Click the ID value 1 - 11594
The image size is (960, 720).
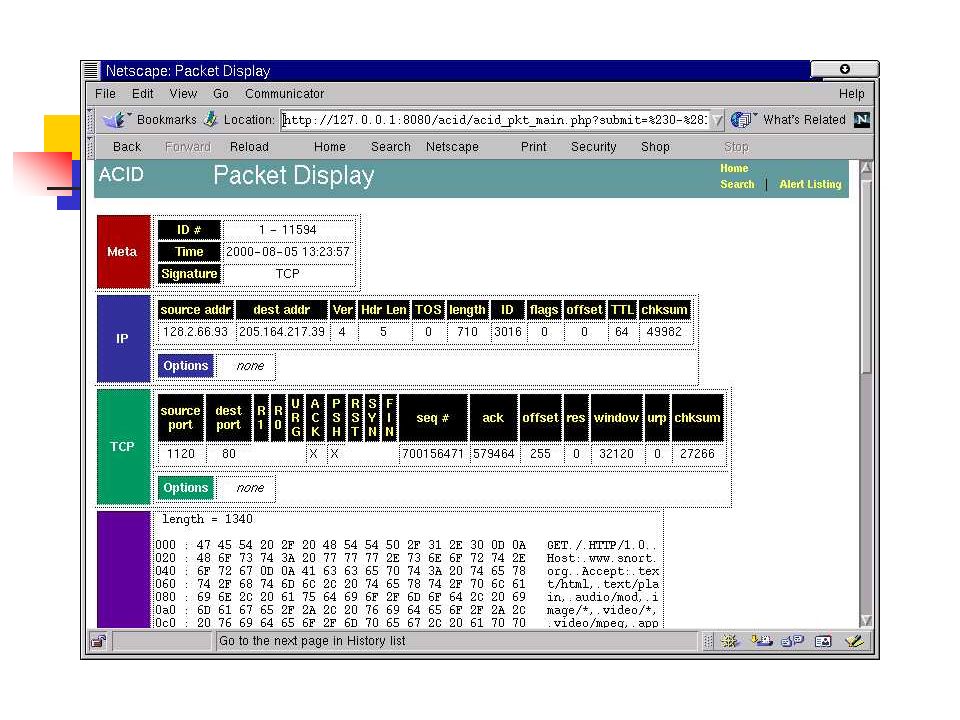288,230
